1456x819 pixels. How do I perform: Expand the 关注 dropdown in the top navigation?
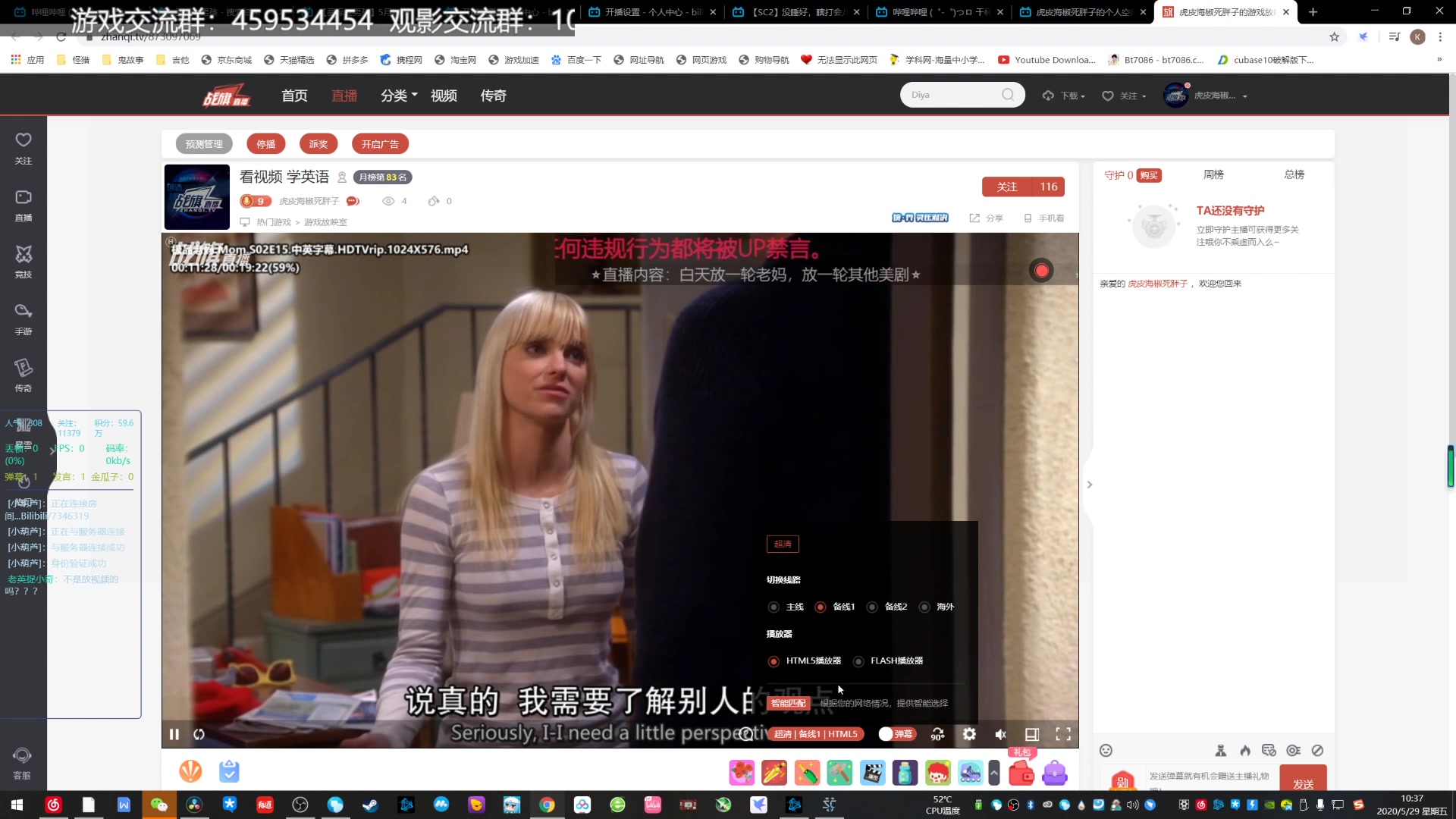click(1124, 96)
